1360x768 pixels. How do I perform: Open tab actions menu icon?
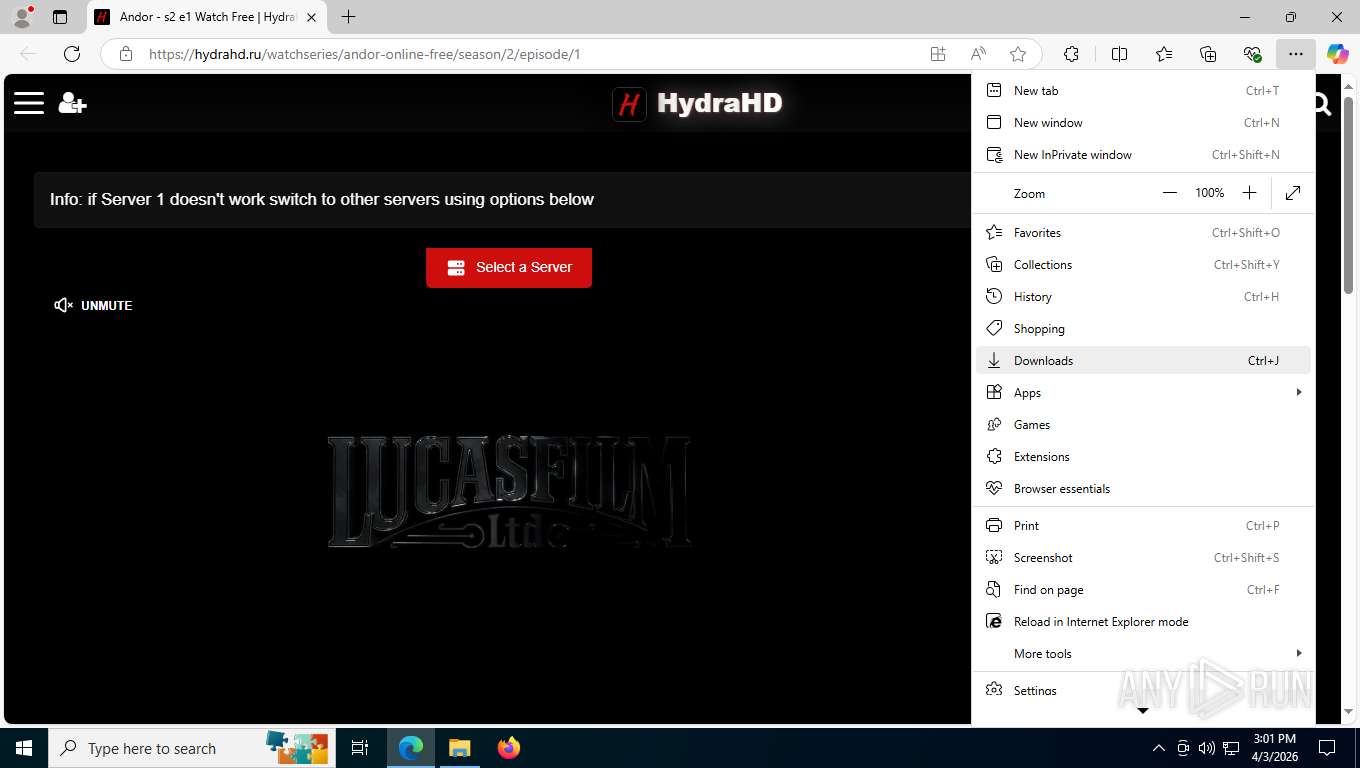[x=60, y=17]
